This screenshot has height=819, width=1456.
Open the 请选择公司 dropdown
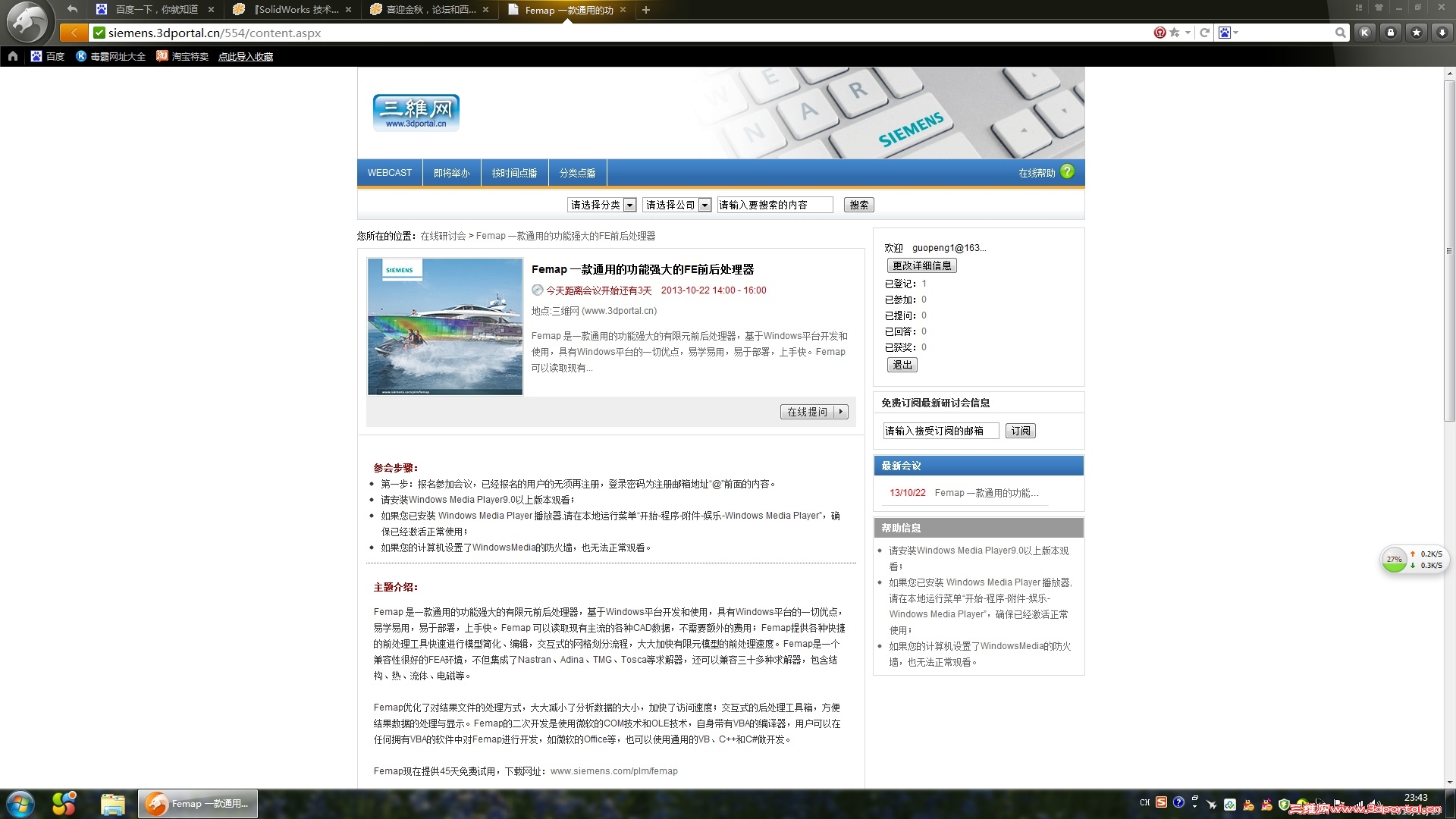coord(676,205)
